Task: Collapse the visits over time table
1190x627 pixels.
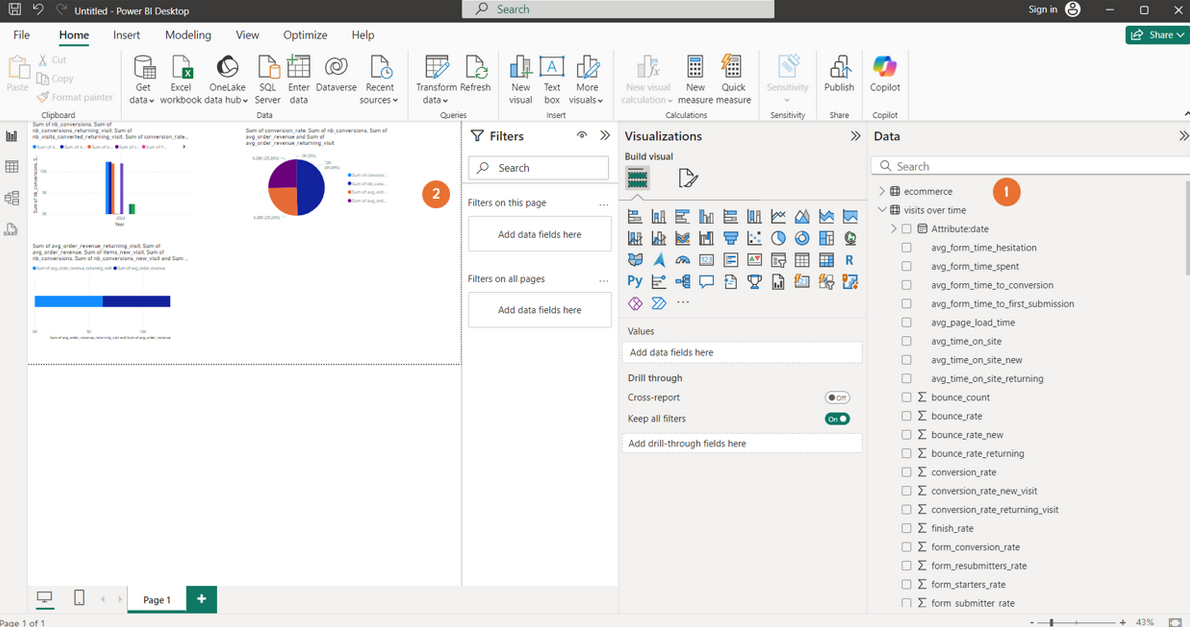Action: (882, 210)
